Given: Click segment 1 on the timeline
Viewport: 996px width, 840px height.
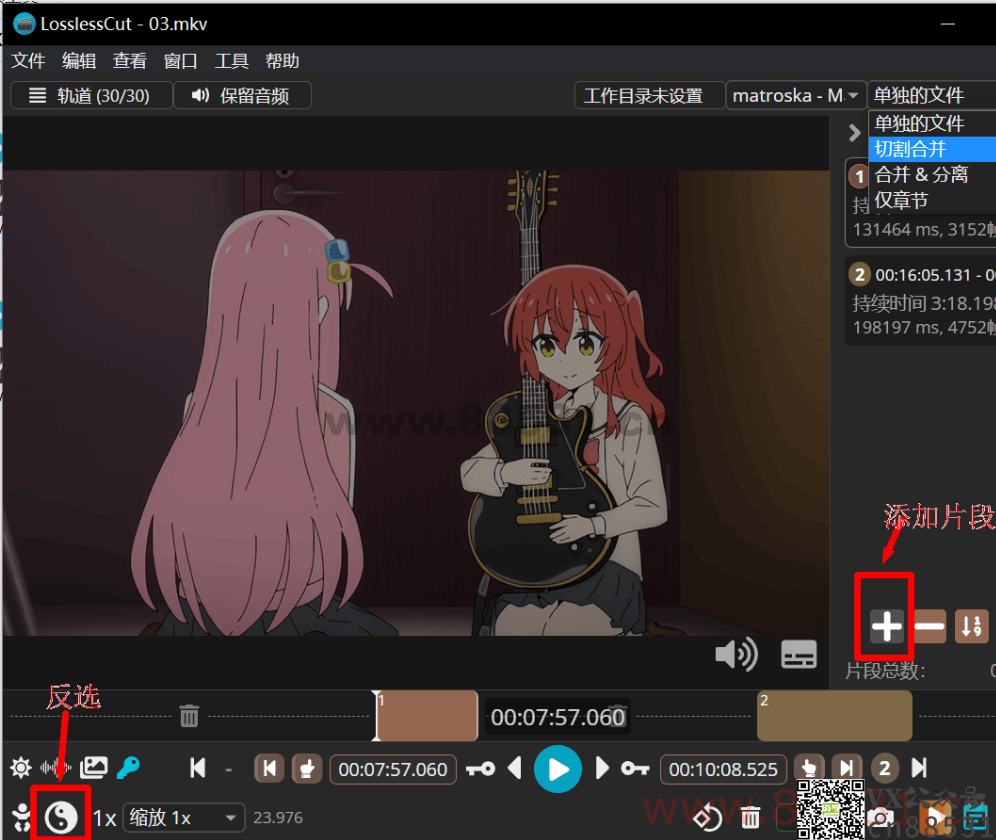Looking at the screenshot, I should click(x=427, y=716).
